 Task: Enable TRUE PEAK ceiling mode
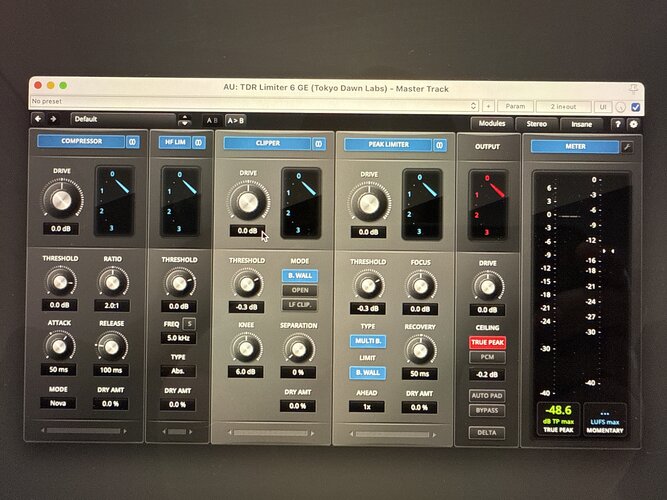pos(487,342)
